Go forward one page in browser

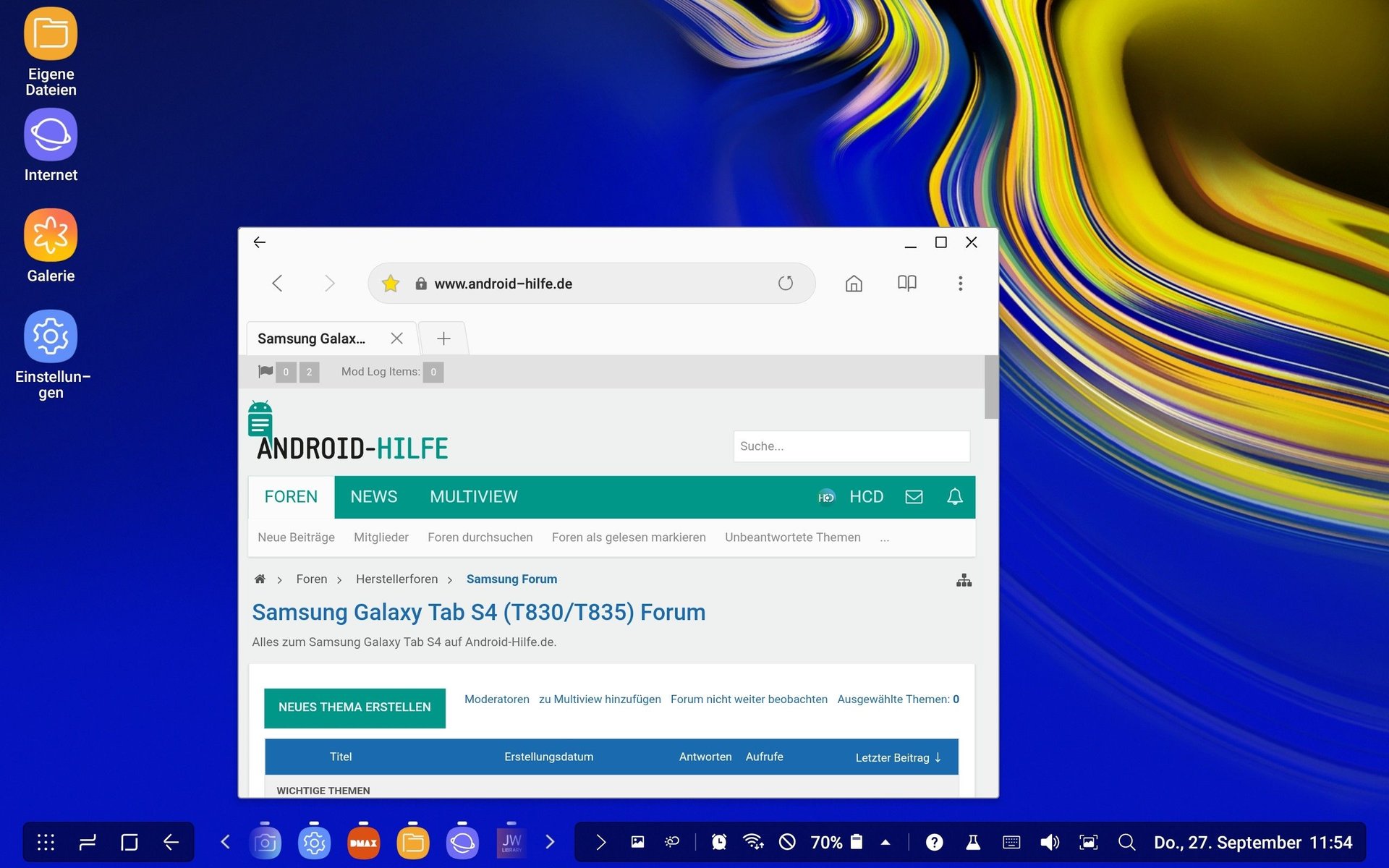330,284
